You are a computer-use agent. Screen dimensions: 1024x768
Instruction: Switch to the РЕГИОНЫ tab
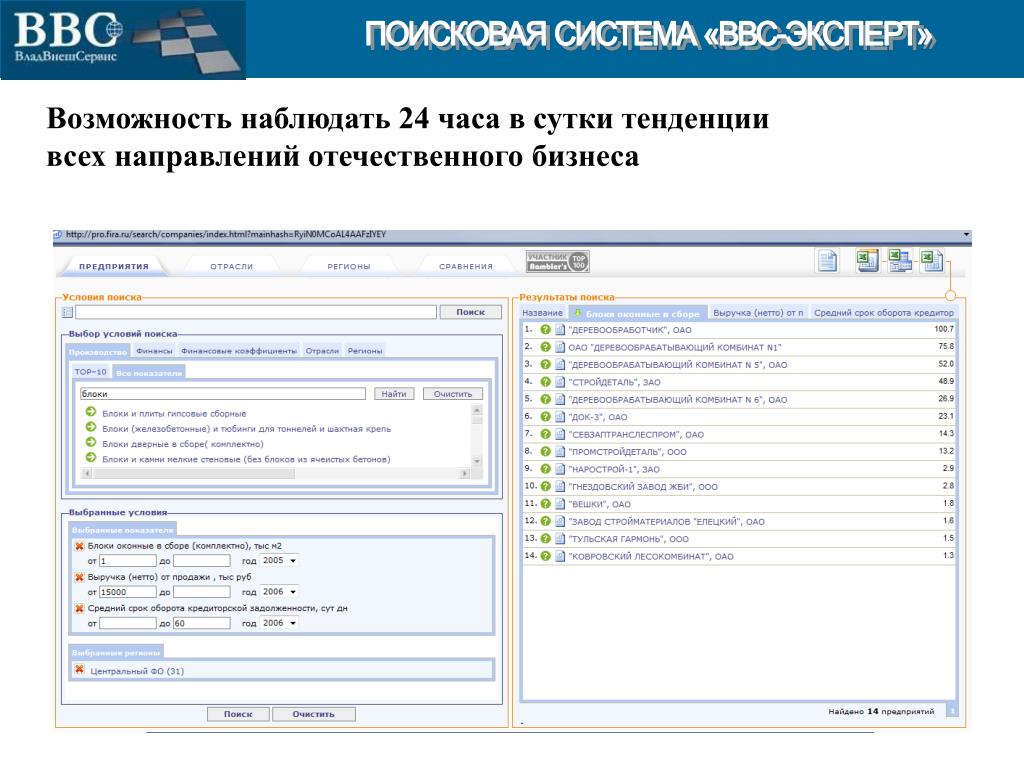click(349, 266)
